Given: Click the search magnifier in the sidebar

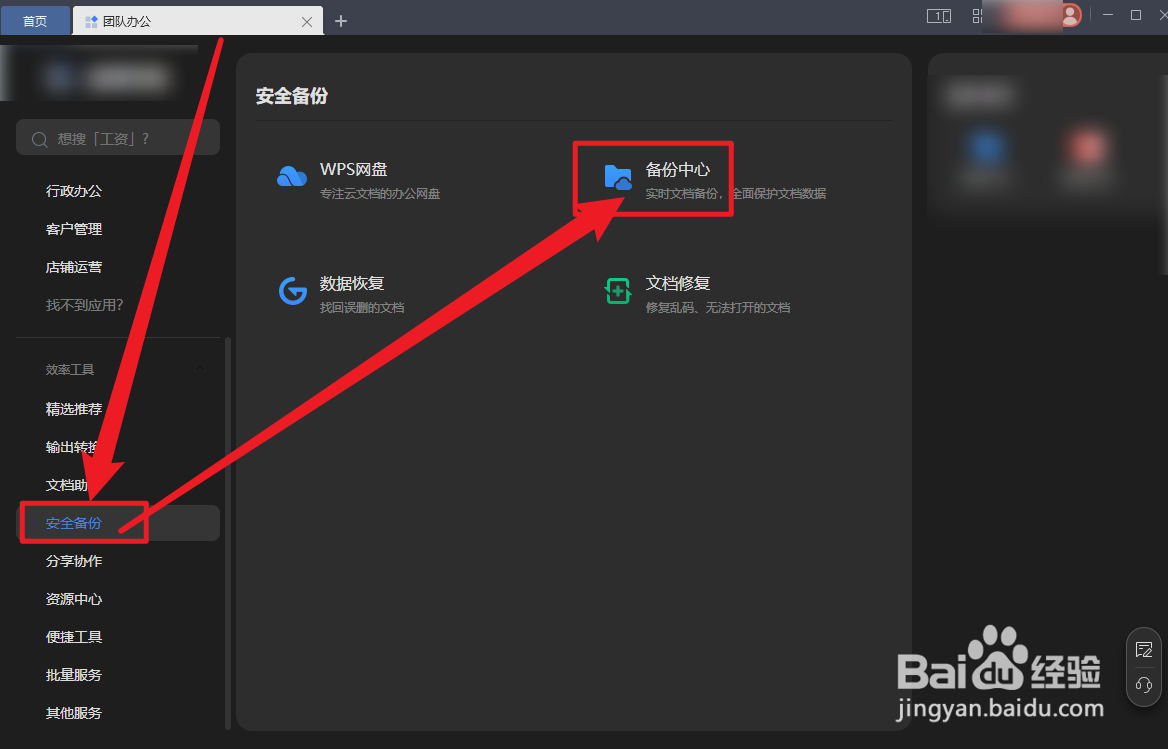Looking at the screenshot, I should point(39,137).
